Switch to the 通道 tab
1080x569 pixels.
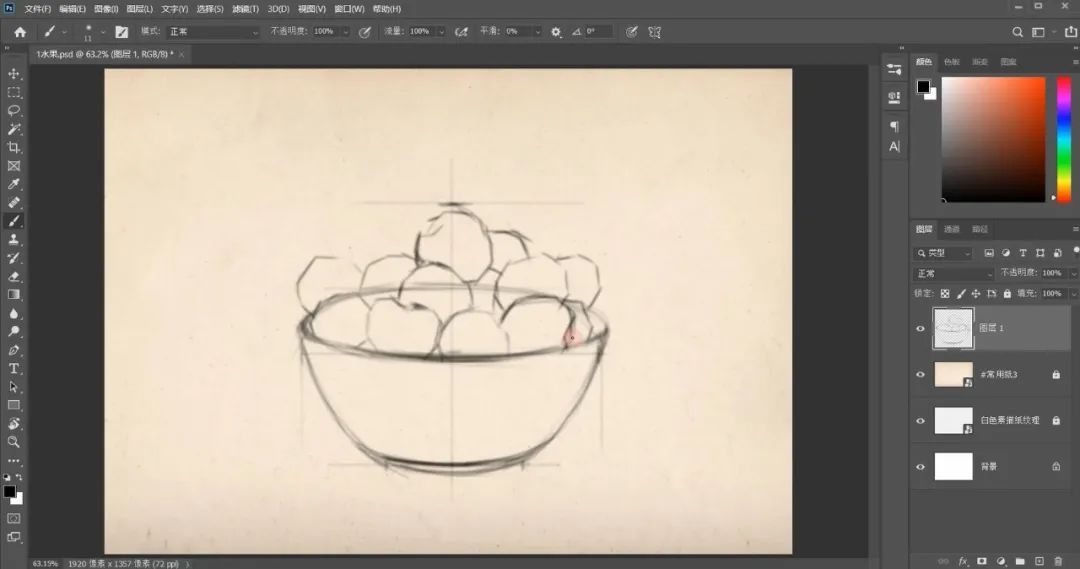click(x=952, y=229)
